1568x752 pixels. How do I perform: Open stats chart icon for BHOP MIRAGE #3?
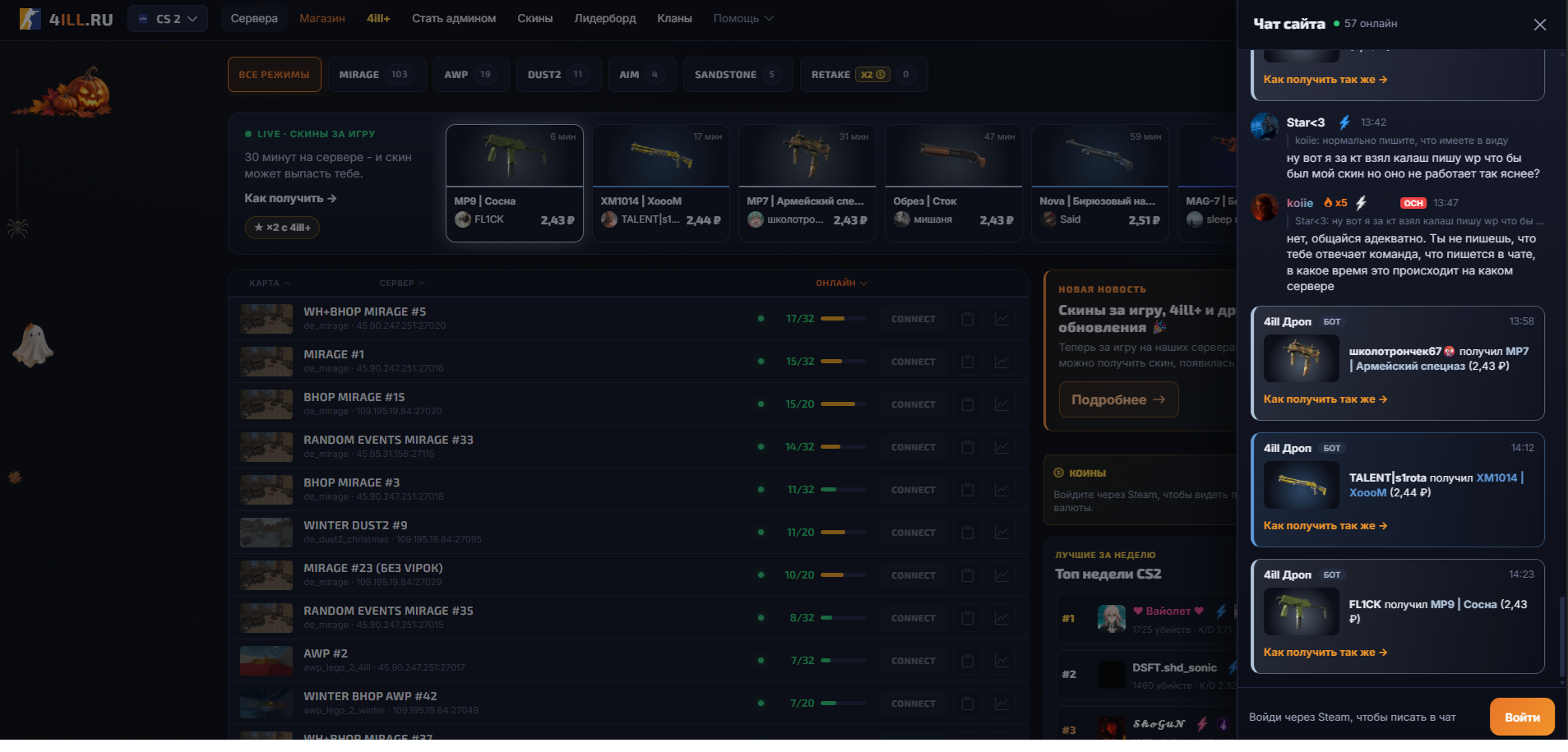(1001, 490)
